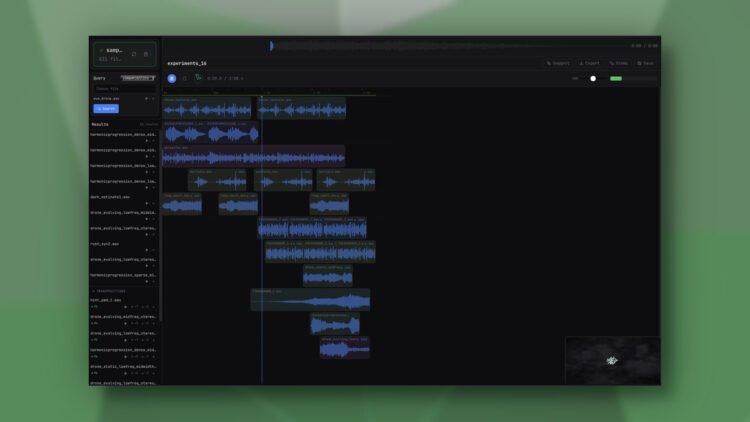Image resolution: width=750 pixels, height=422 pixels.
Task: Play the drone_static_lowfreq_midwidth transition
Action: [125, 373]
